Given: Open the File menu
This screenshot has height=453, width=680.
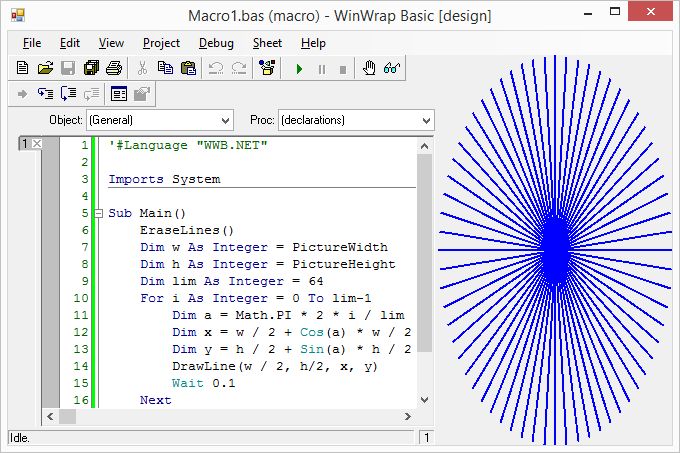Looking at the screenshot, I should (32, 43).
